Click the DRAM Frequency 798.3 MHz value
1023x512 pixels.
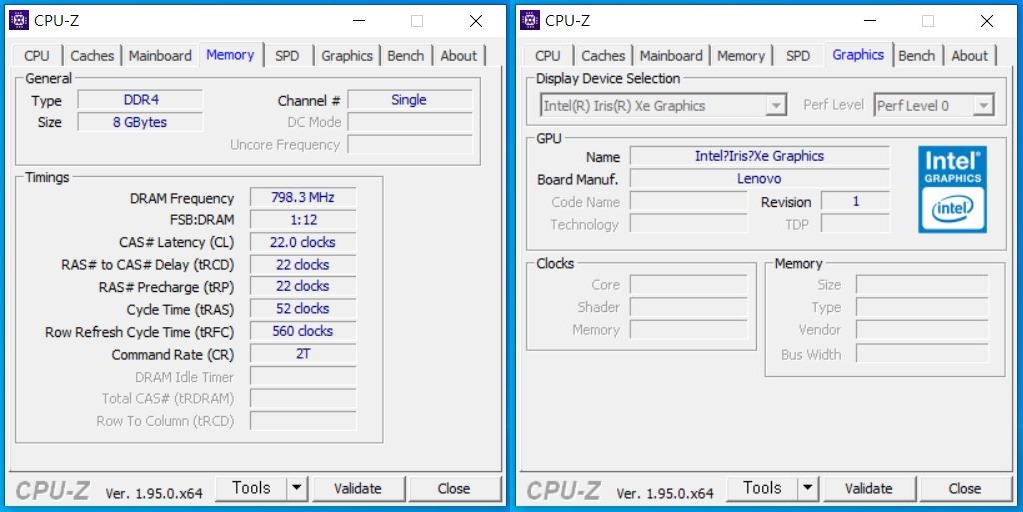point(303,197)
